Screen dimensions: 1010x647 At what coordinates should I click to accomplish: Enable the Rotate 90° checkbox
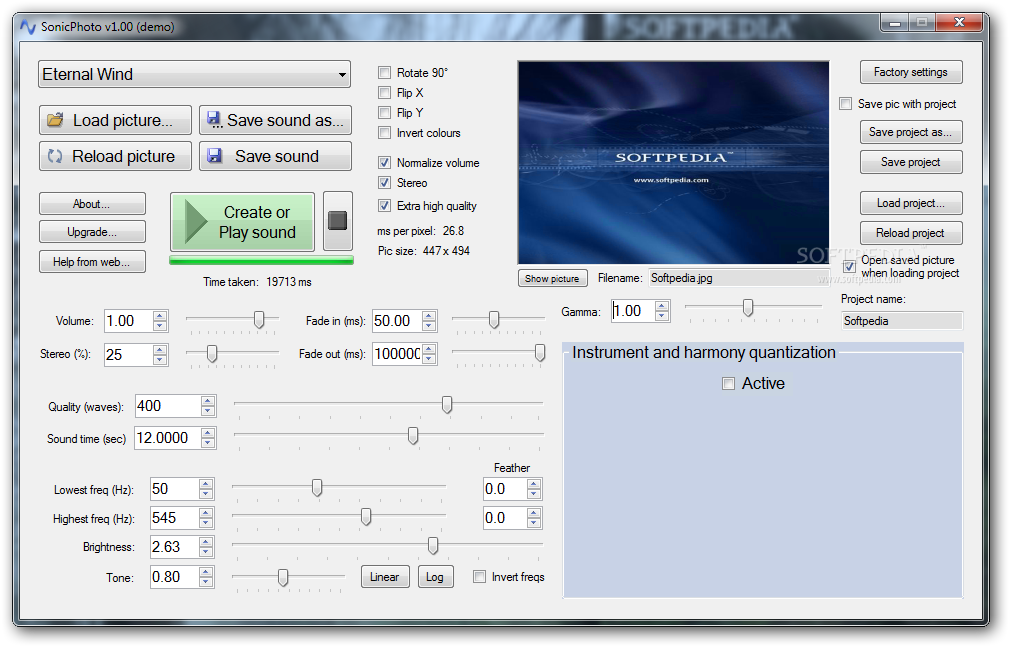click(385, 72)
